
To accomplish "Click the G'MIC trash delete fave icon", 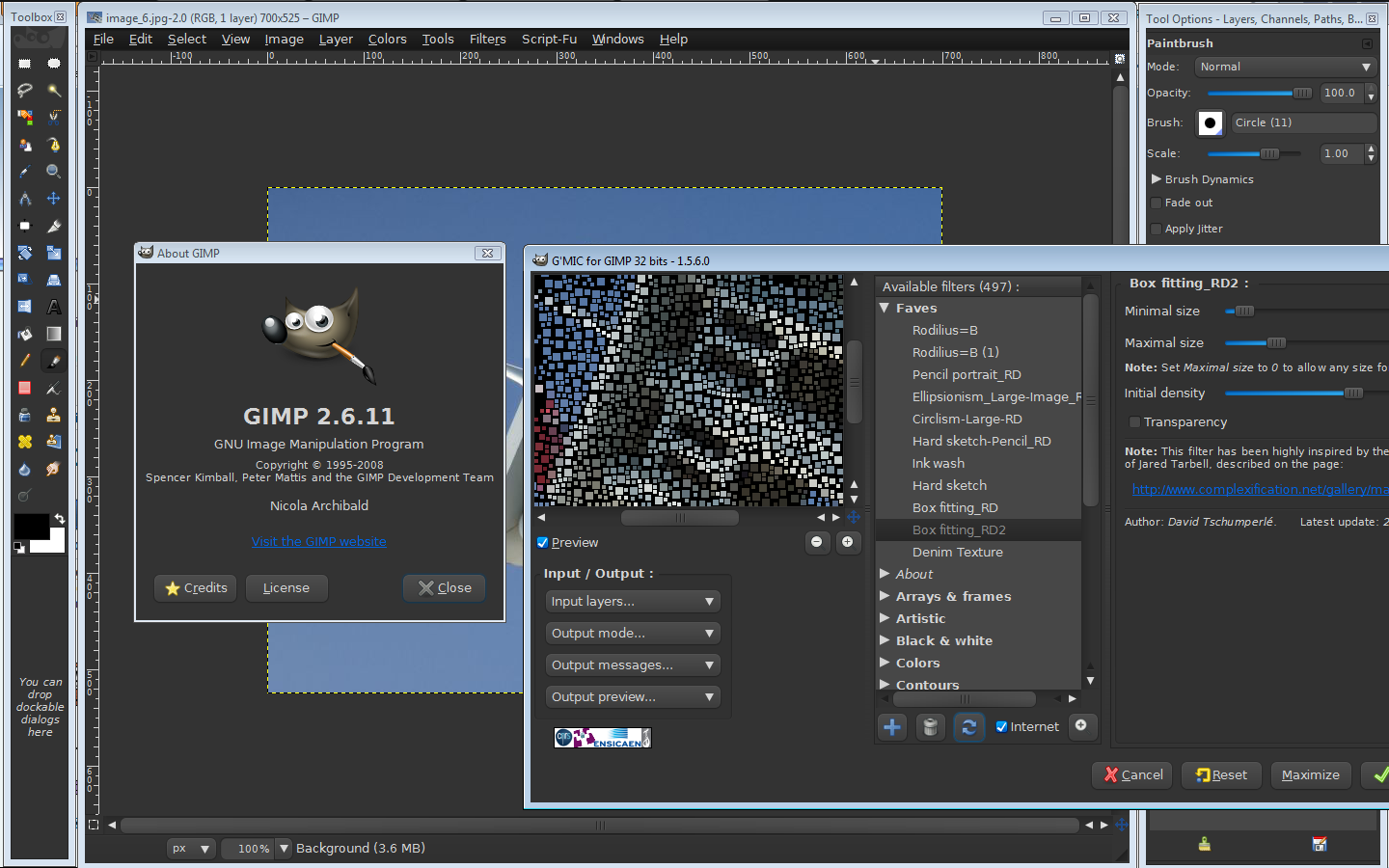I will (930, 727).
